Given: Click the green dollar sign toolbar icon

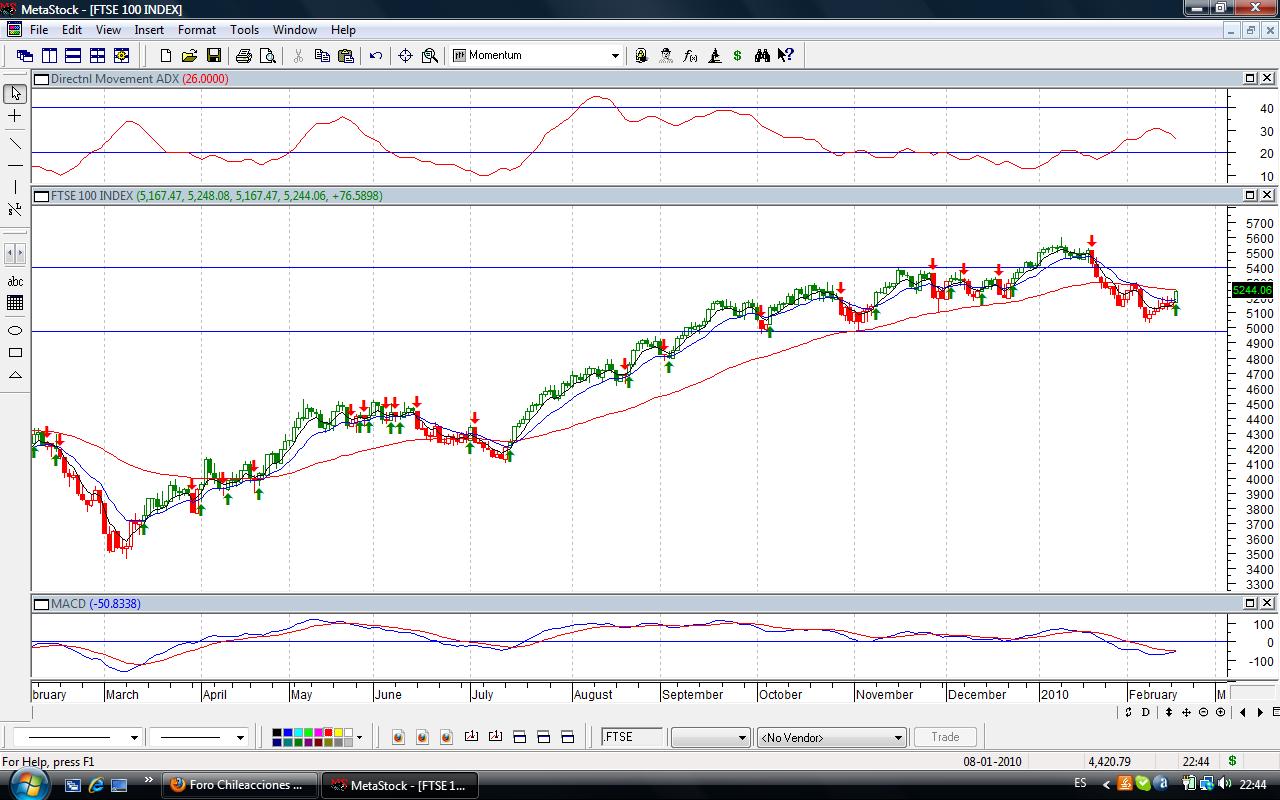Looking at the screenshot, I should (738, 56).
